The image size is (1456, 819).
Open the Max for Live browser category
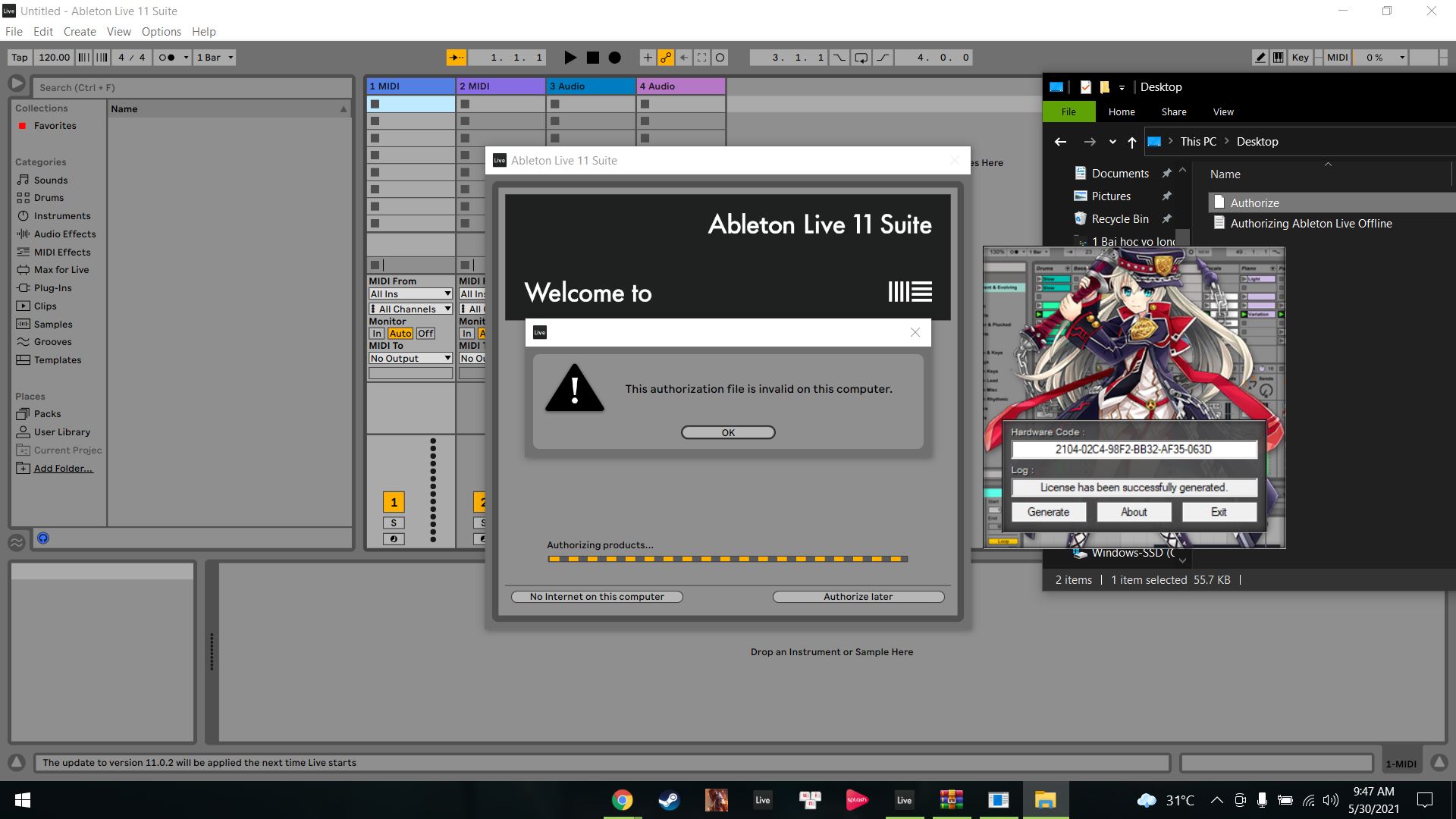coord(60,269)
